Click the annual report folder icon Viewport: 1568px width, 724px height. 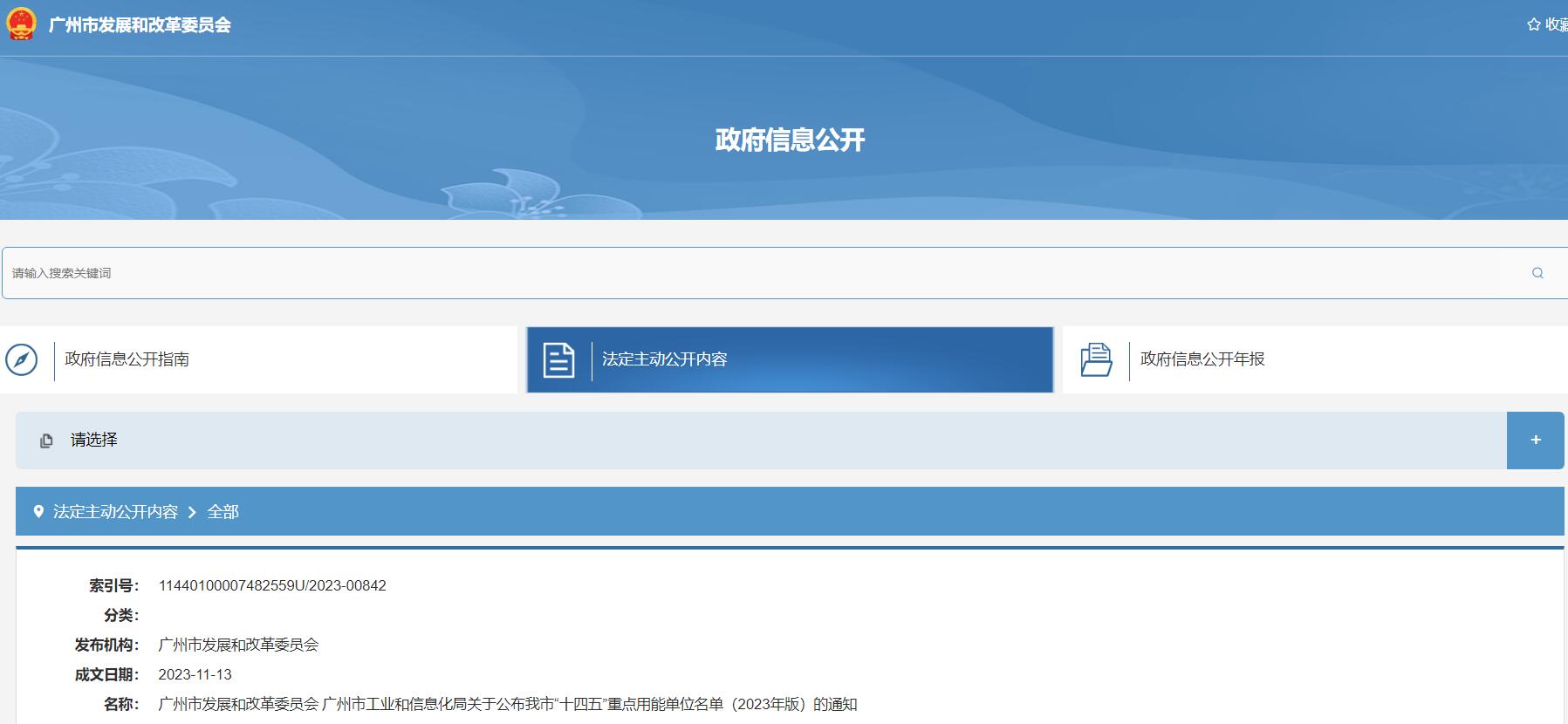click(1096, 359)
